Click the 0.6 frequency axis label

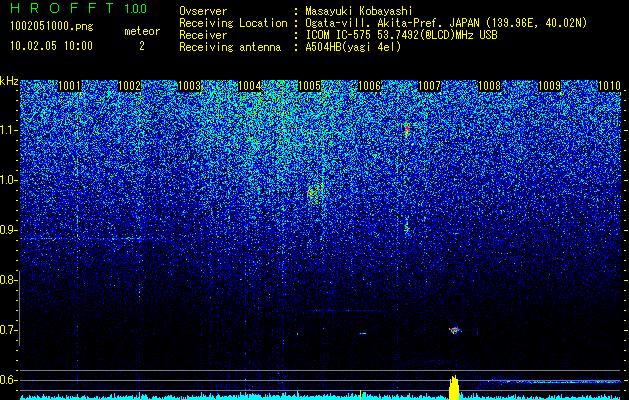tap(8, 380)
